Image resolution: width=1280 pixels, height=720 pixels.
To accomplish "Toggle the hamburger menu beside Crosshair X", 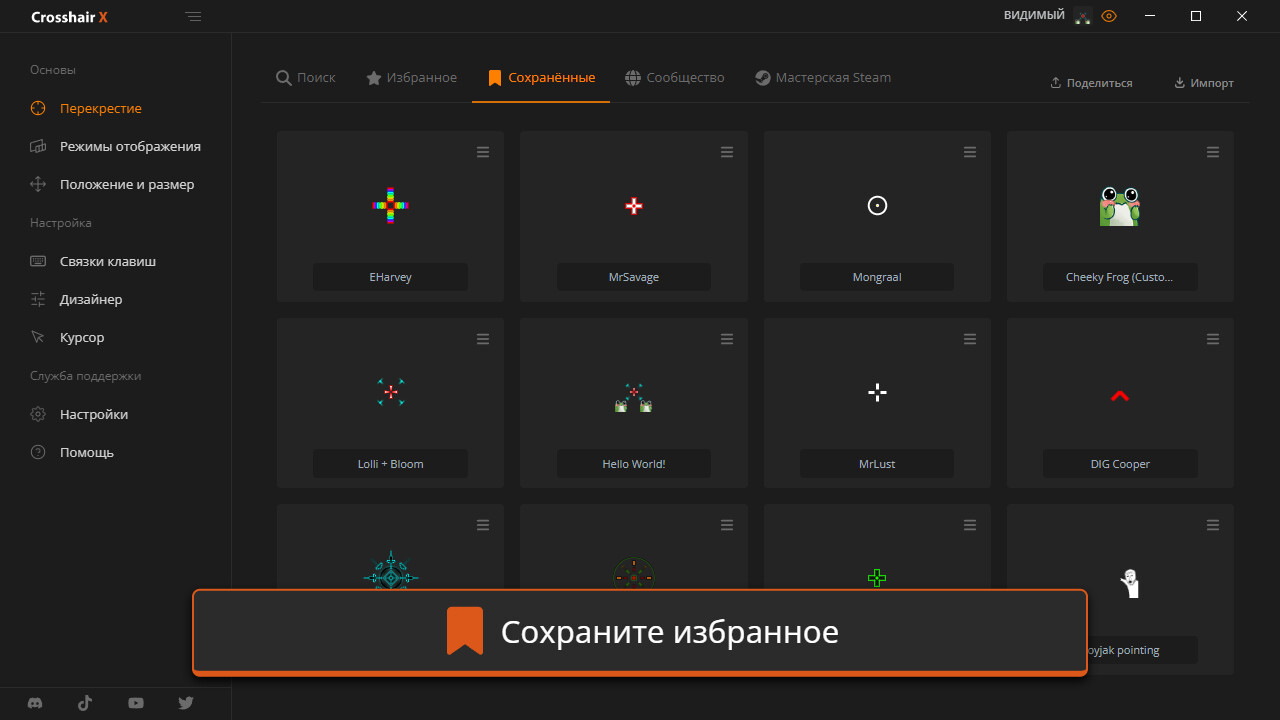I will click(194, 16).
